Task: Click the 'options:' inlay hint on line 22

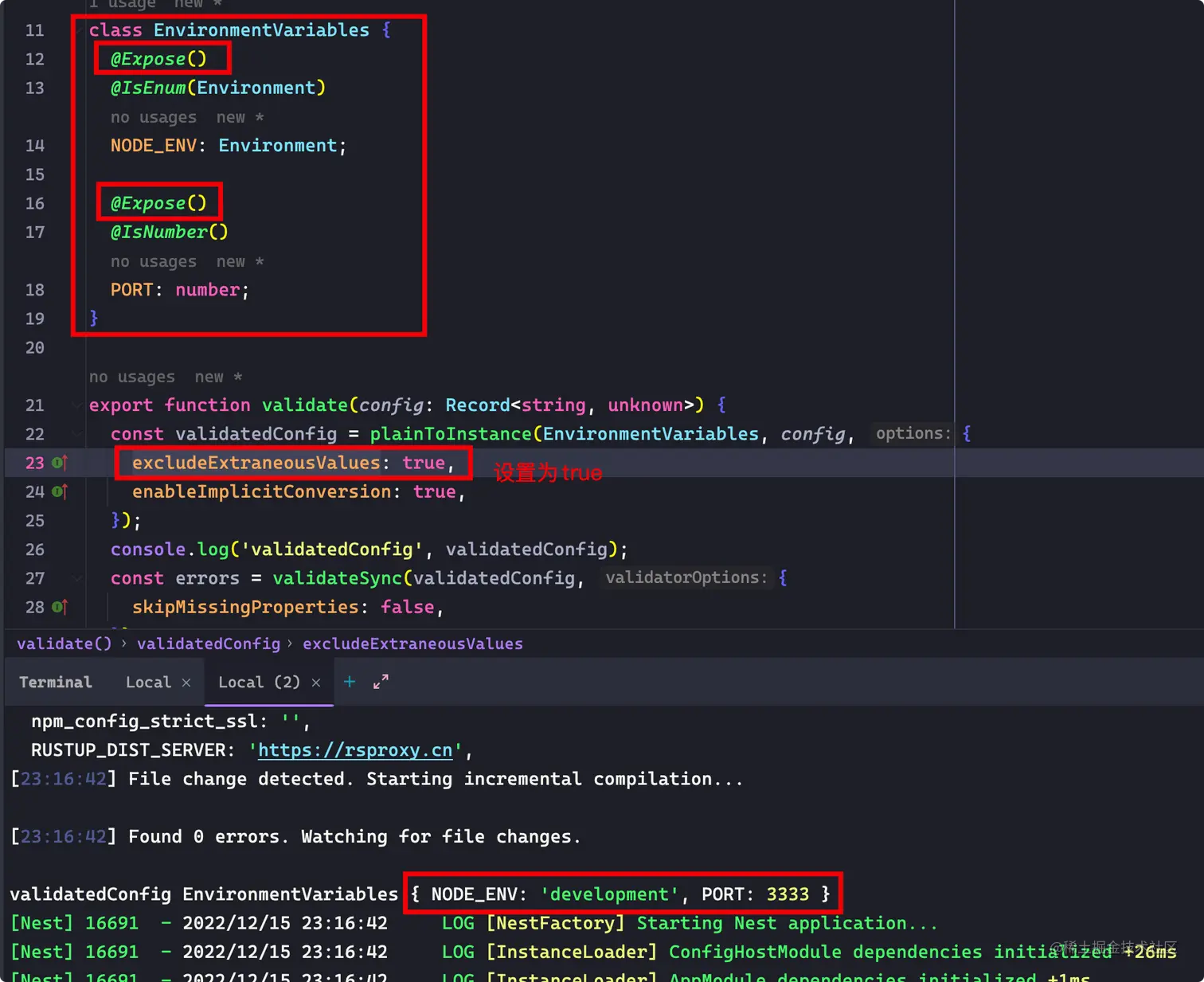Action: click(913, 433)
